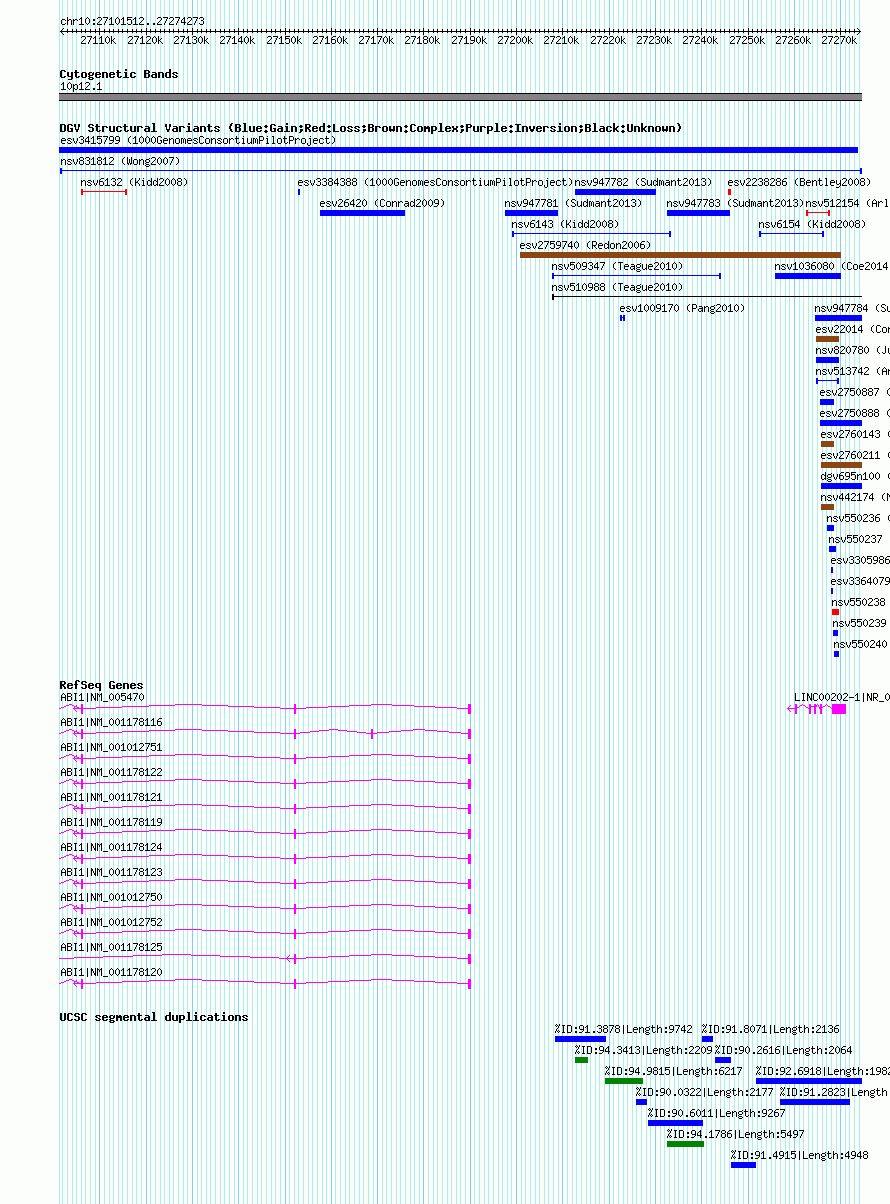Viewport: 890px width, 1204px height.
Task: Open variant esv3364079 label
Action: (860, 581)
